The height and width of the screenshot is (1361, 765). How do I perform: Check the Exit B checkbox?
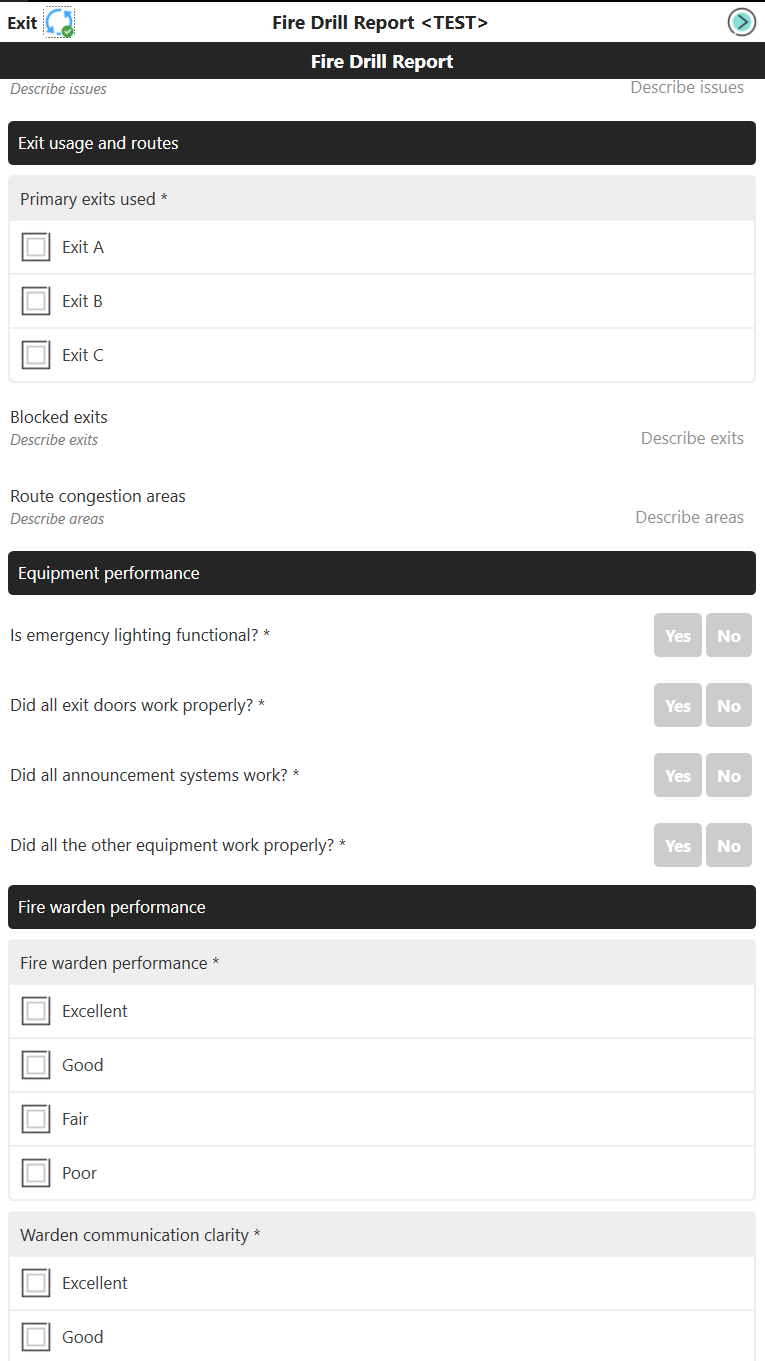click(36, 300)
